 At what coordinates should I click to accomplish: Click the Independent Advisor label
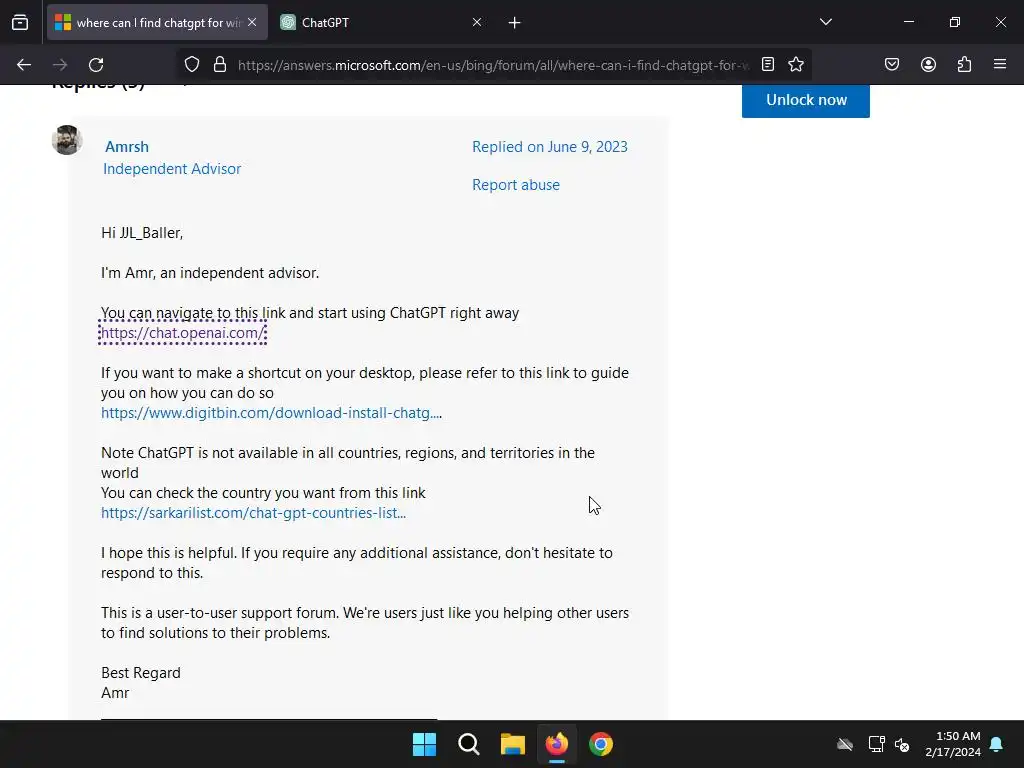172,168
